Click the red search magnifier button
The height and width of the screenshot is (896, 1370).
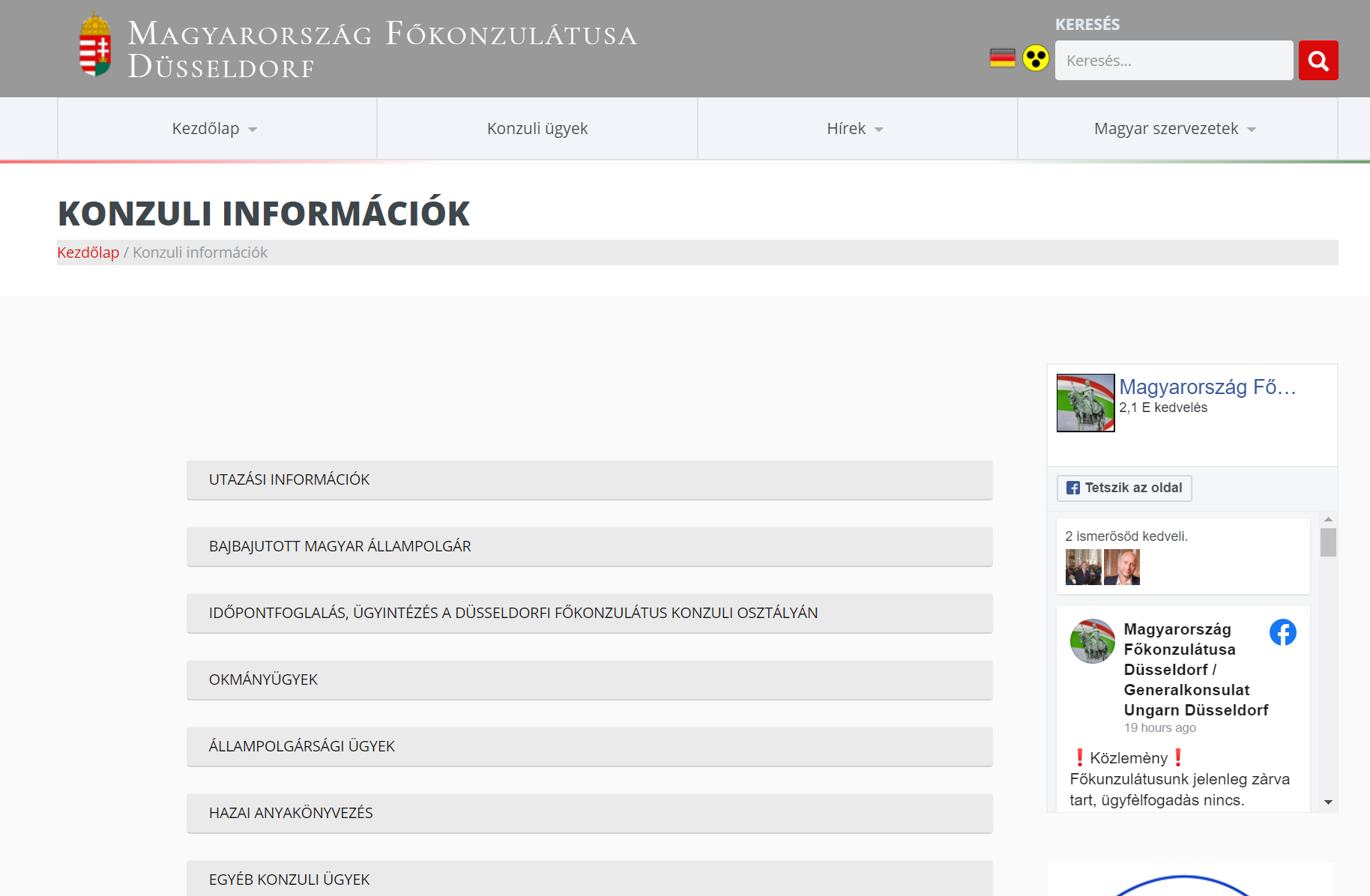(1318, 61)
